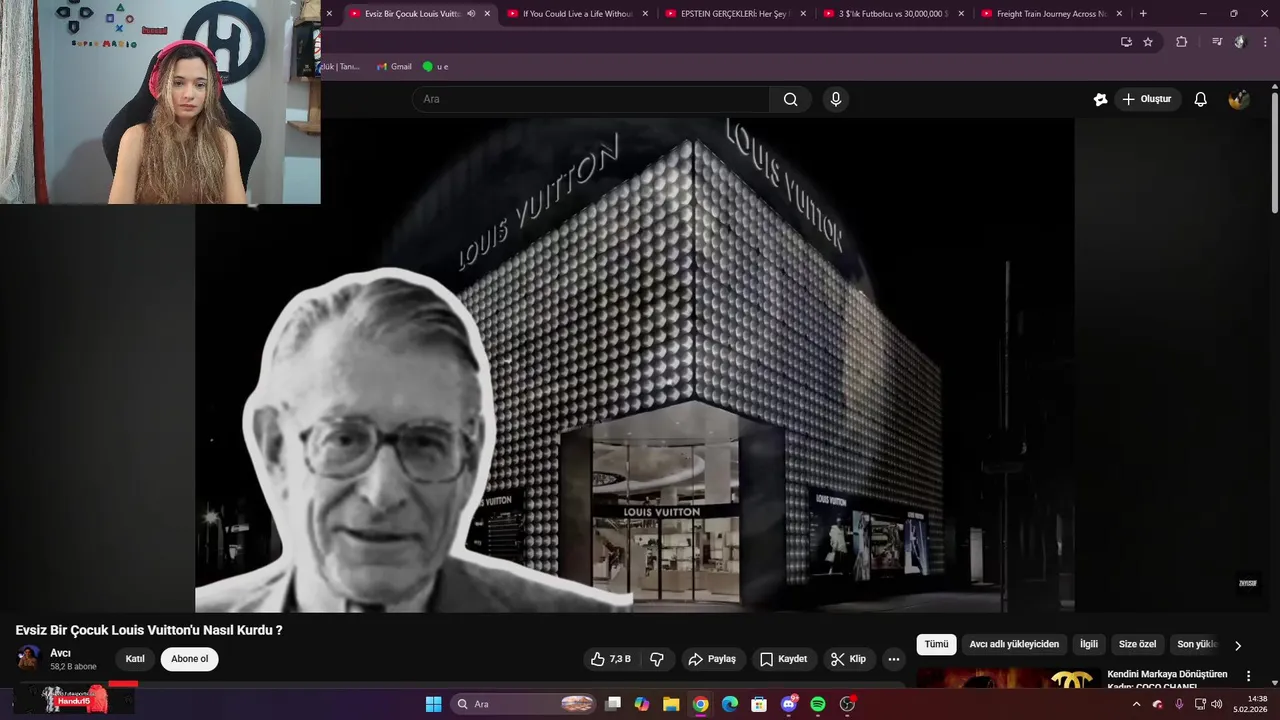Open Chrome three-dot menu
The width and height of the screenshot is (1280, 720).
click(x=1266, y=42)
